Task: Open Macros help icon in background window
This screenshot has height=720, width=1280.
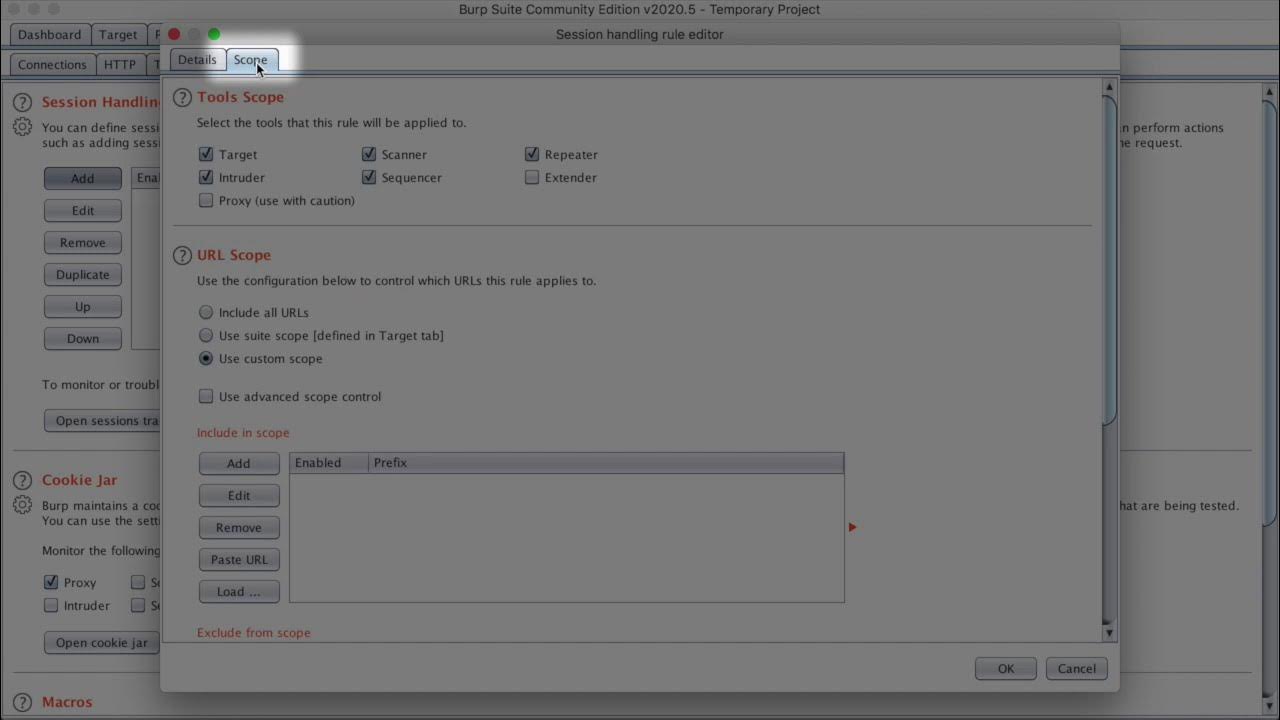Action: point(22,702)
